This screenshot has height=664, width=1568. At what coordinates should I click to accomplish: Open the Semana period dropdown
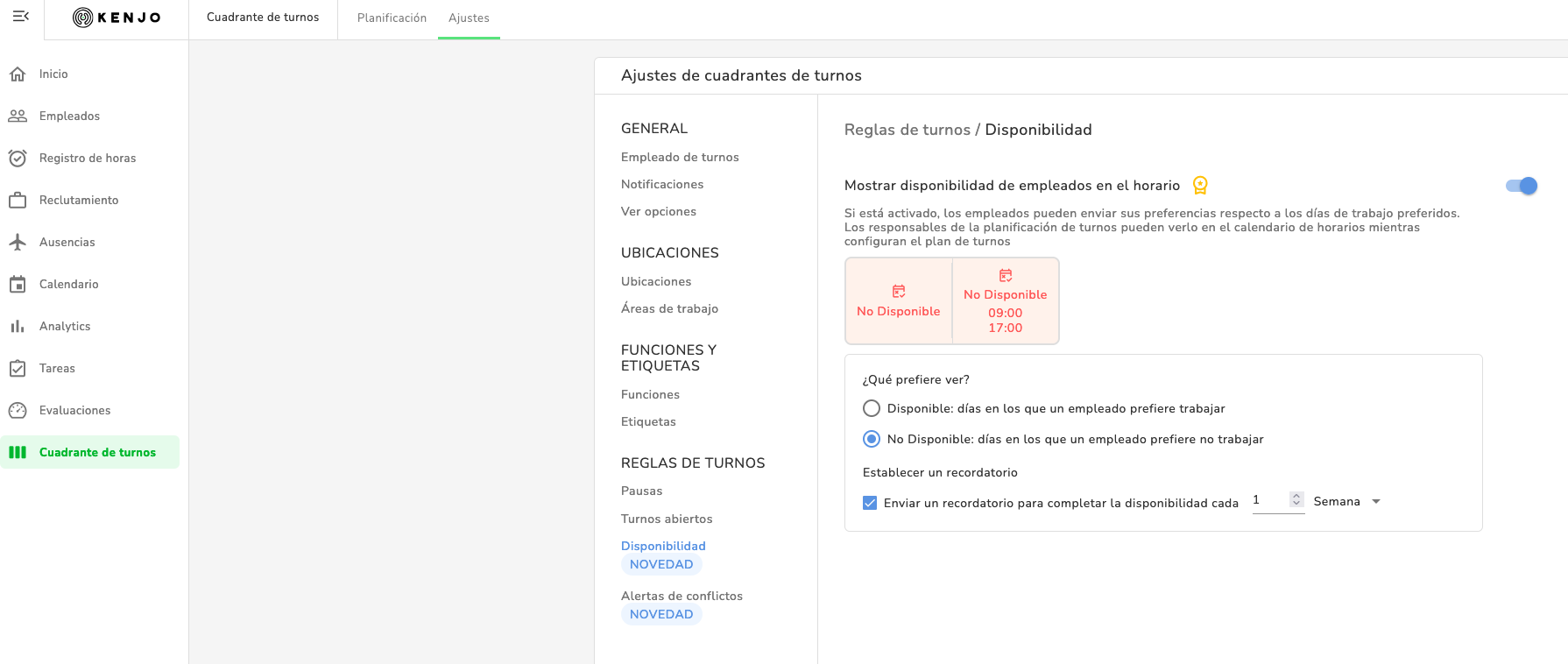1347,501
